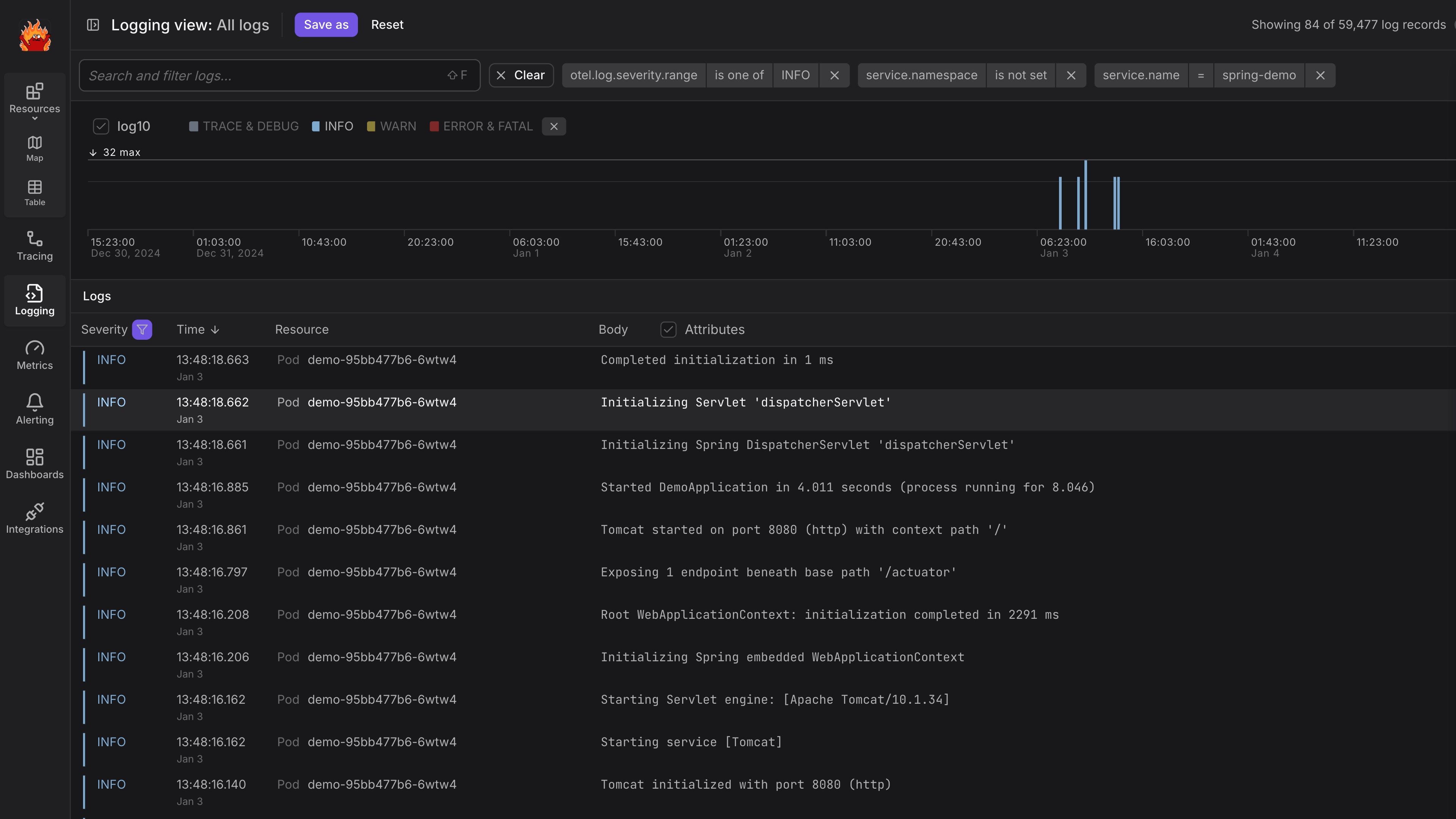Click timestamp 13:48:16.885

pyautogui.click(x=212, y=487)
